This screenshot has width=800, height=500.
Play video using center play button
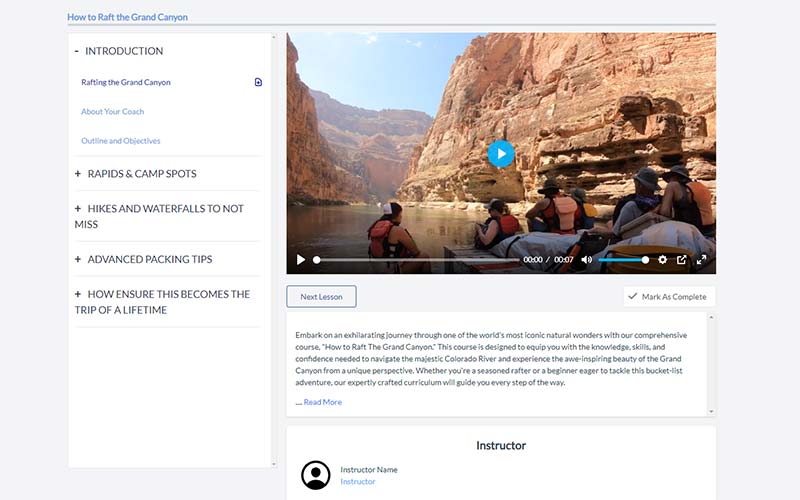[x=501, y=154]
